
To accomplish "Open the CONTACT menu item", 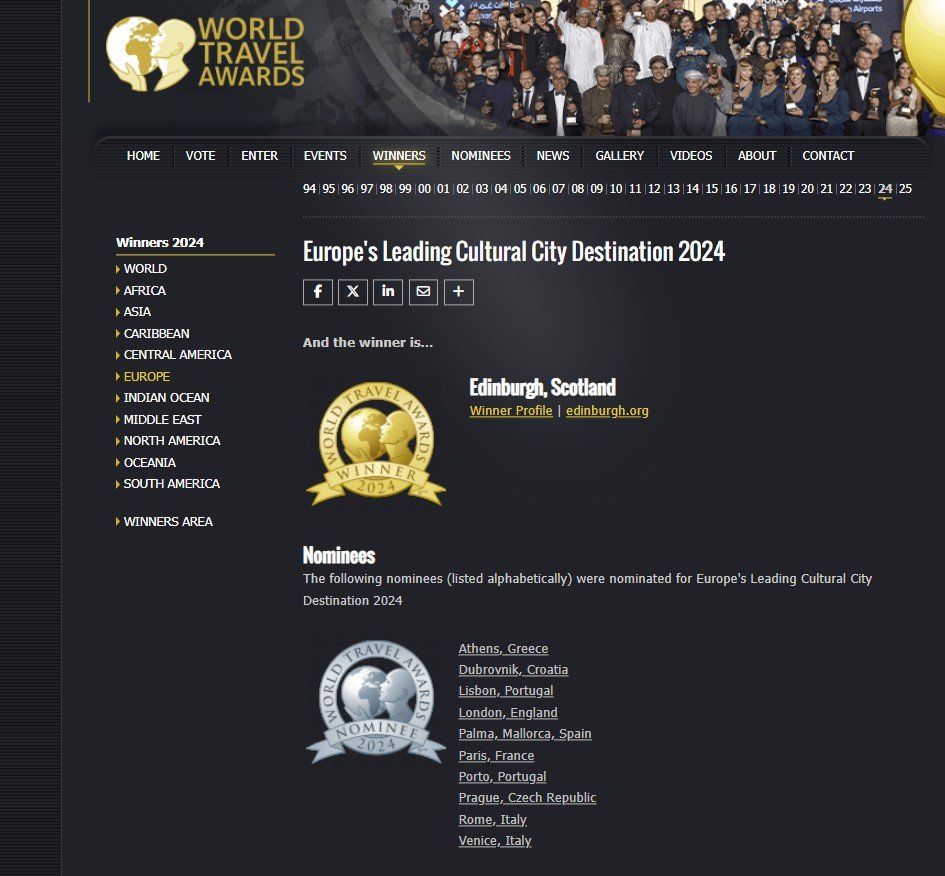I will (x=828, y=155).
